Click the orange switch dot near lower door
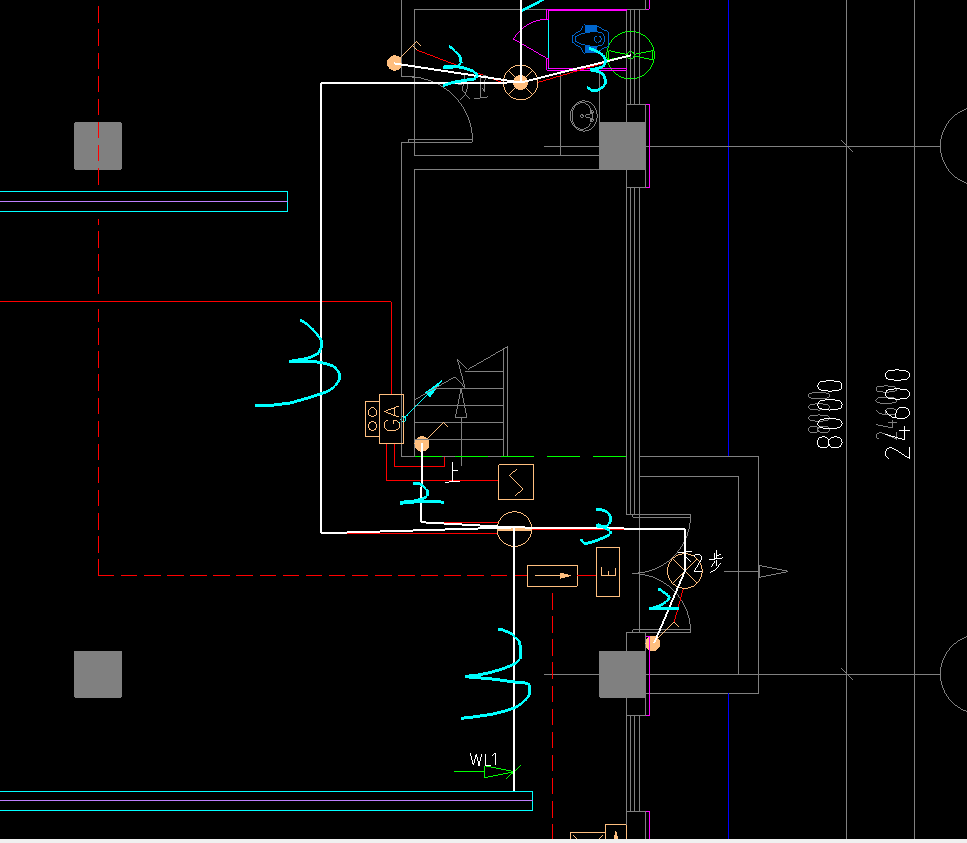 (x=652, y=644)
